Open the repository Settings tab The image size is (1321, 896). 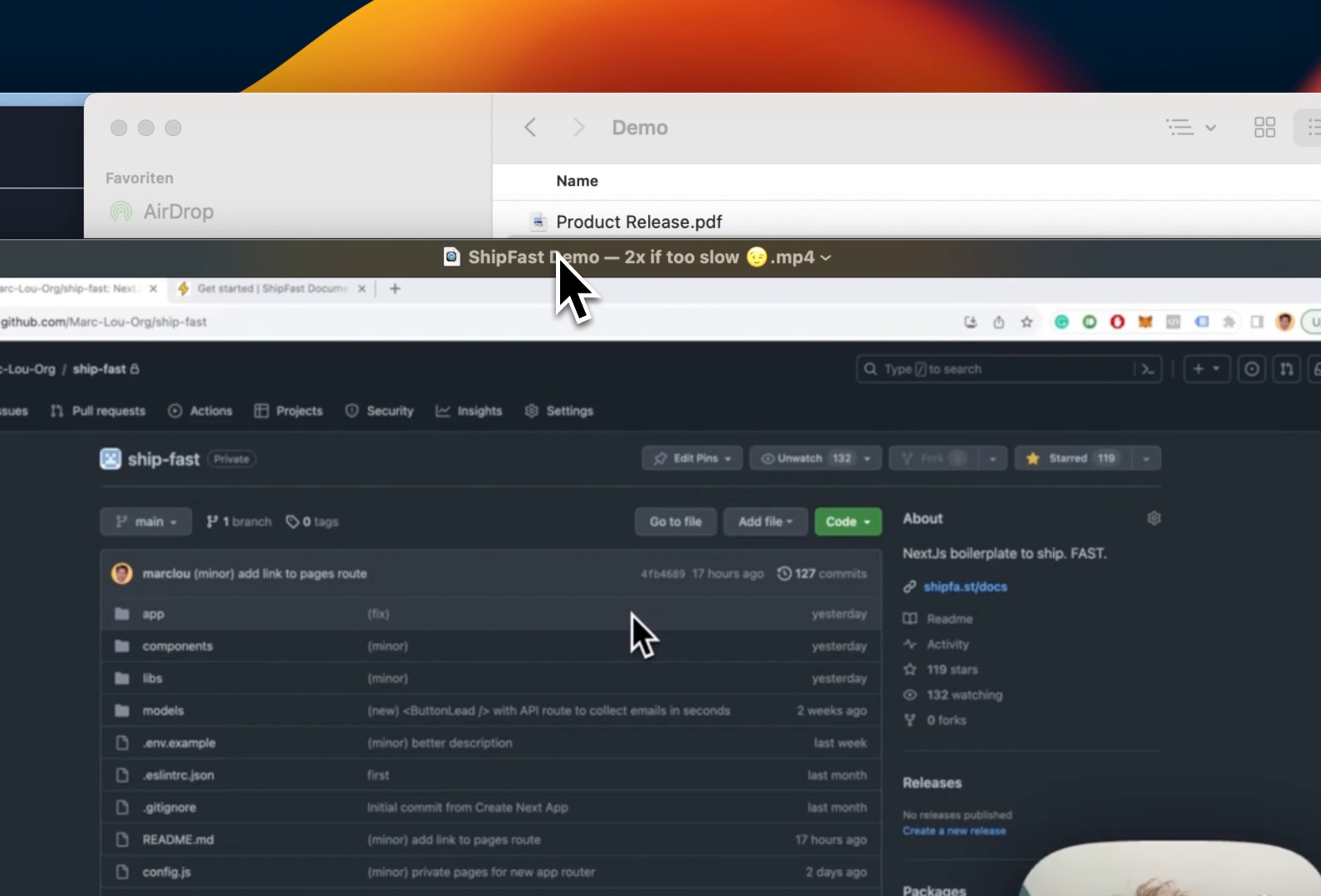559,411
